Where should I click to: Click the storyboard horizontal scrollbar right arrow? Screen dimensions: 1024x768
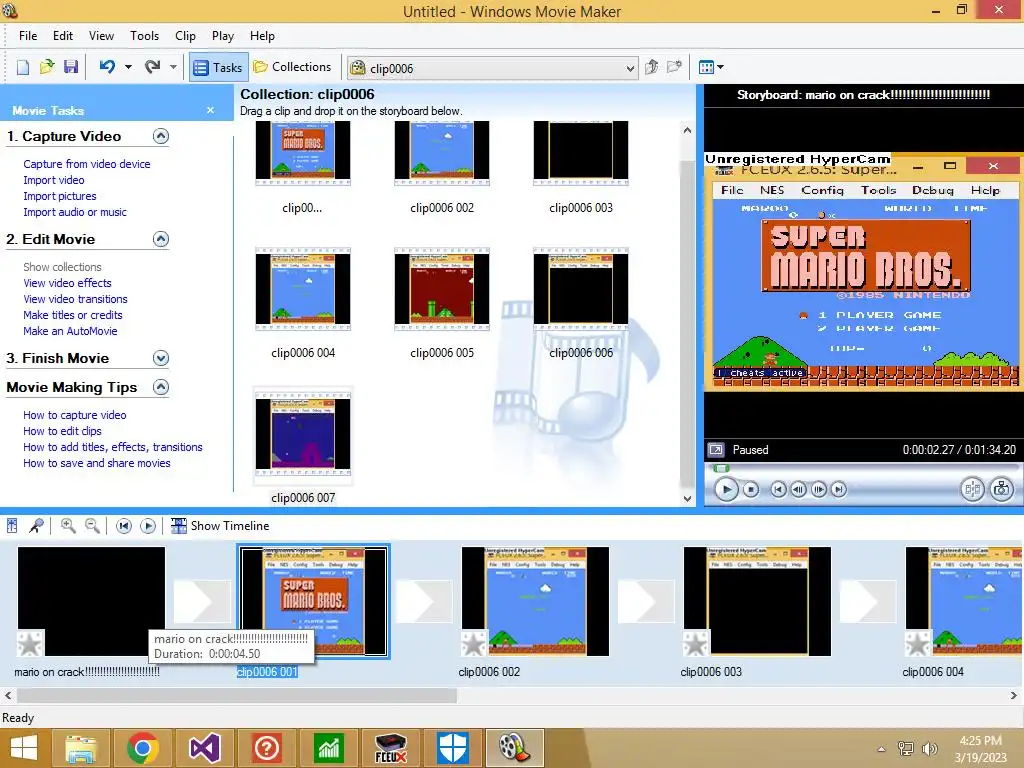coord(1014,696)
